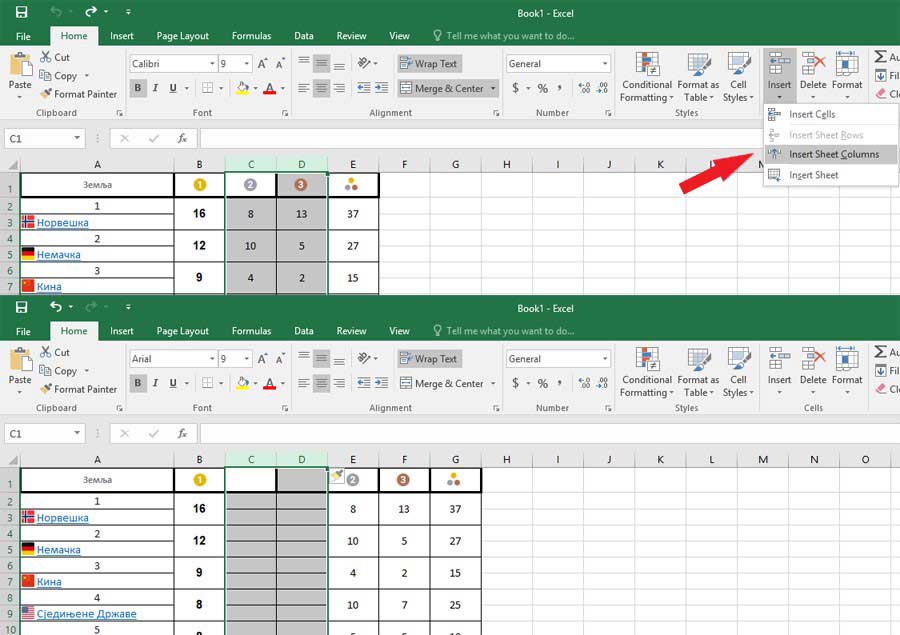Toggle Wrap Text in the bottom Excel window
Viewport: 900px width, 635px height.
click(x=429, y=359)
